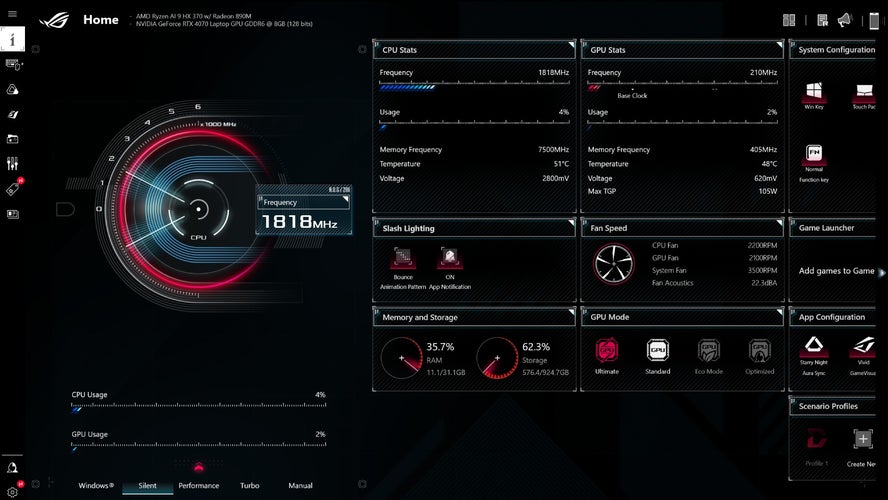Screen dimensions: 888x500
Task: Click the Add games to Game Launcher link
Action: click(x=836, y=271)
